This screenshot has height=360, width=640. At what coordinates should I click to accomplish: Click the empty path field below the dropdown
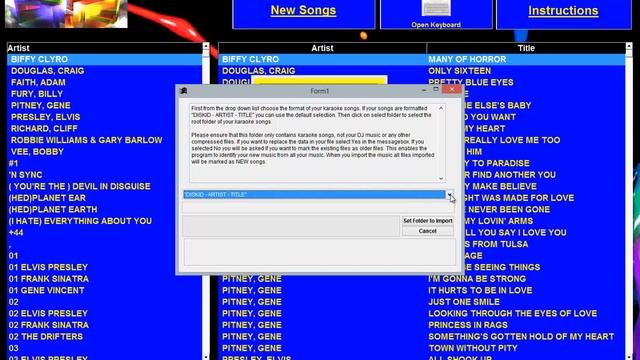pos(318,208)
